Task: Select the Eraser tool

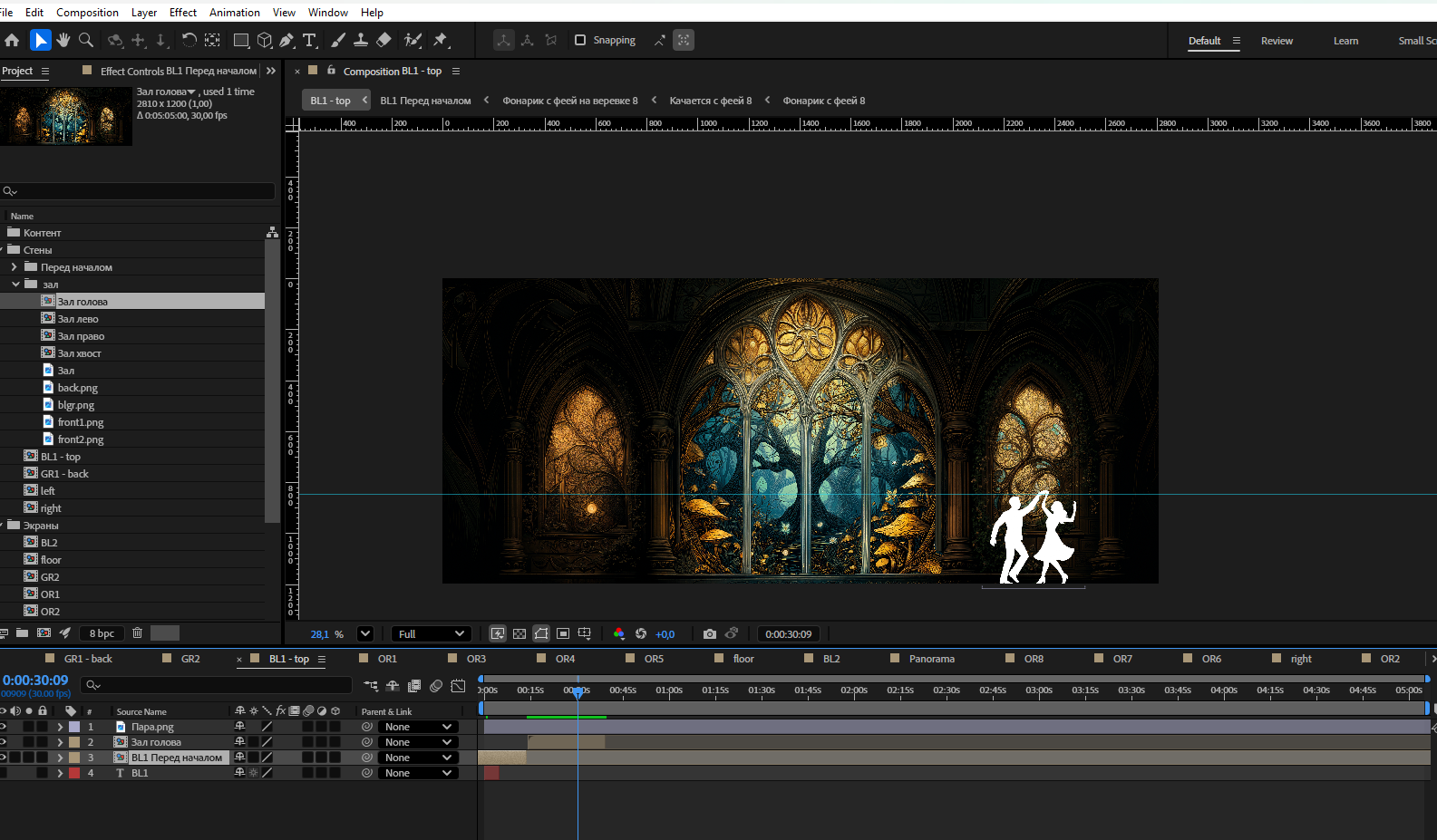Action: 384,40
